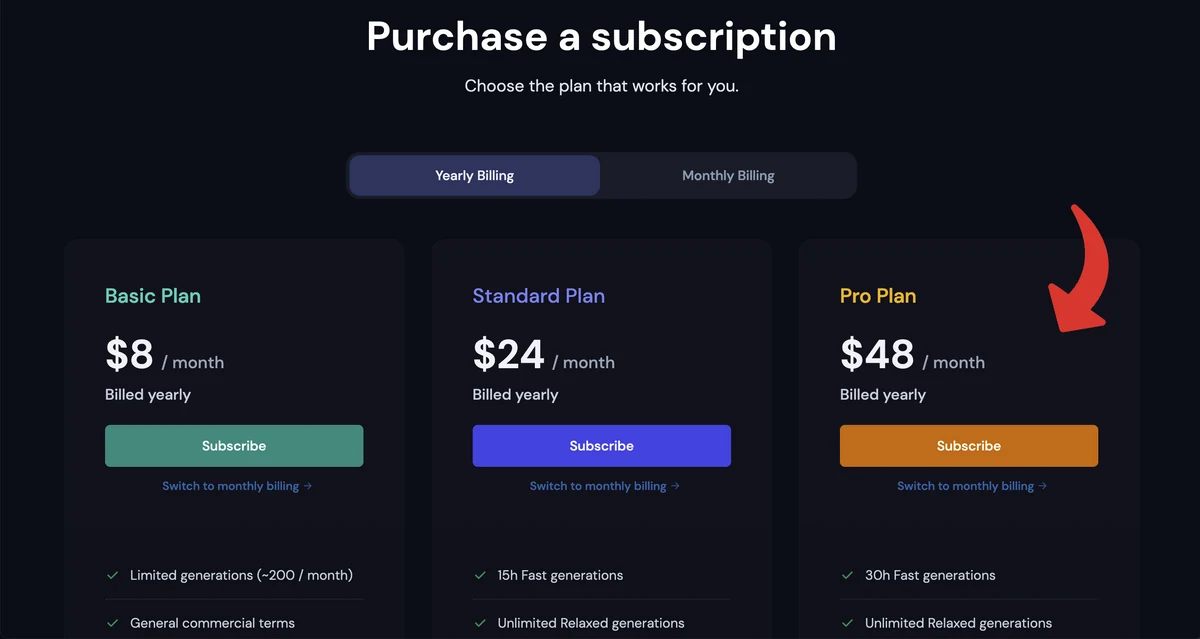Click checkmark icon beside 15h Fast generations
The width and height of the screenshot is (1200, 639).
480,575
